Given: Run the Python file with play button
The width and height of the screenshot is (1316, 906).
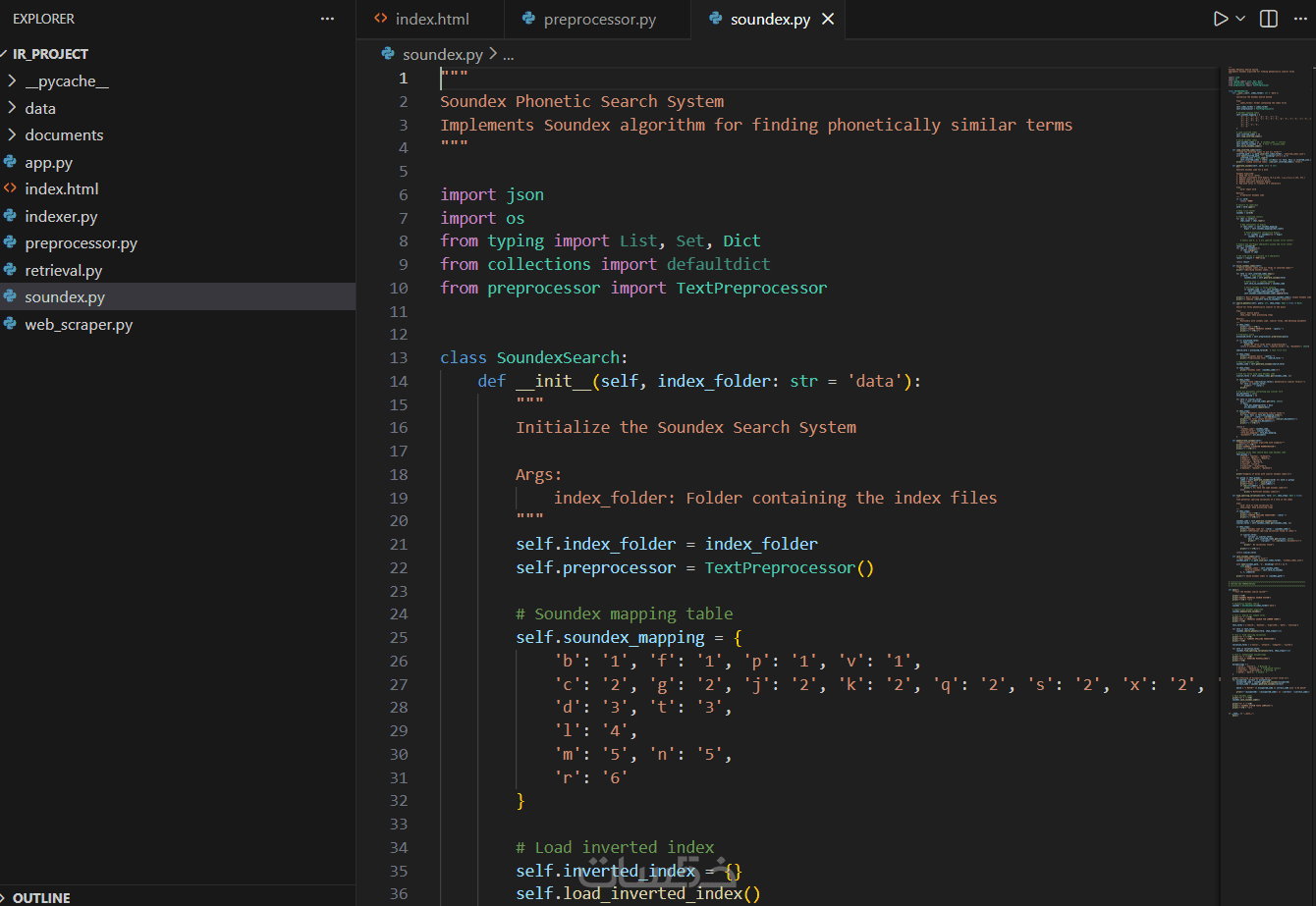Looking at the screenshot, I should tap(1220, 19).
